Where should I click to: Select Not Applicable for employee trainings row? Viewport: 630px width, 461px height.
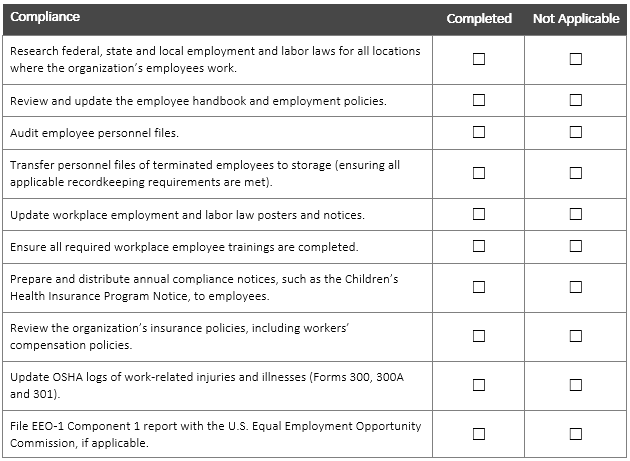pyautogui.click(x=576, y=246)
